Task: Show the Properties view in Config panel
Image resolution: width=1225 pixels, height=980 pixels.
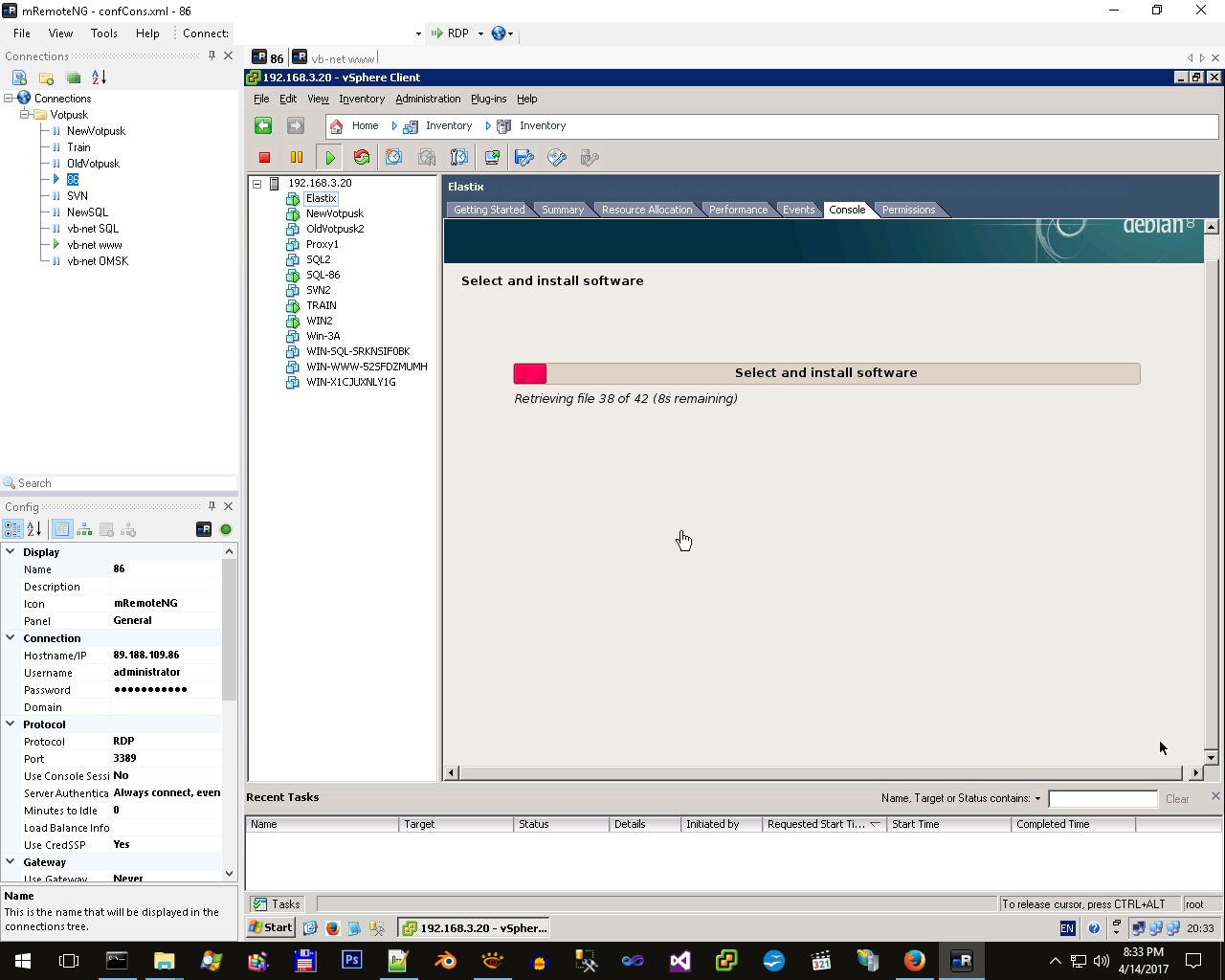Action: click(62, 529)
